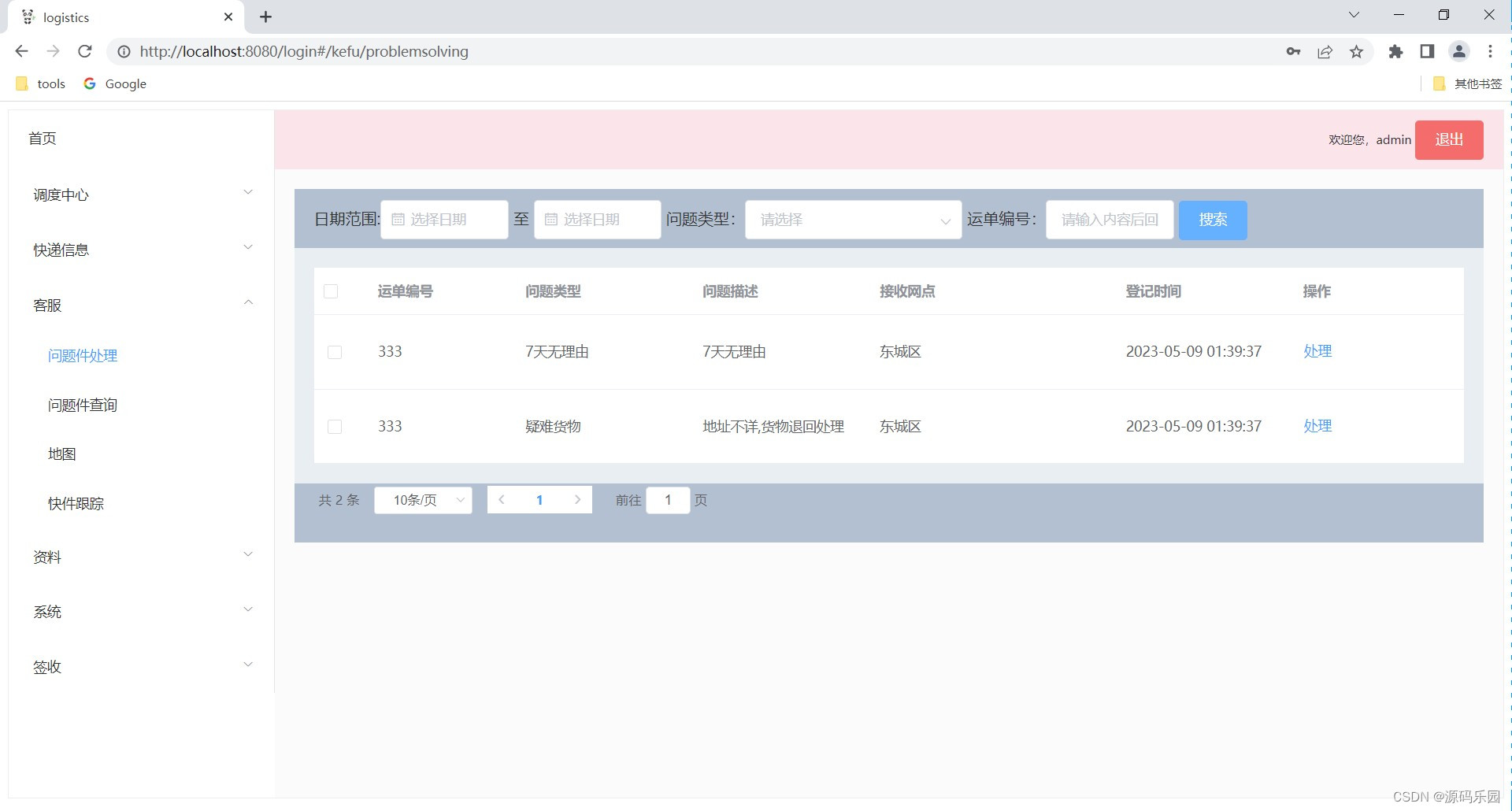This screenshot has width=1512, height=811.
Task: Click the 登记时间 column header
Action: (1153, 291)
